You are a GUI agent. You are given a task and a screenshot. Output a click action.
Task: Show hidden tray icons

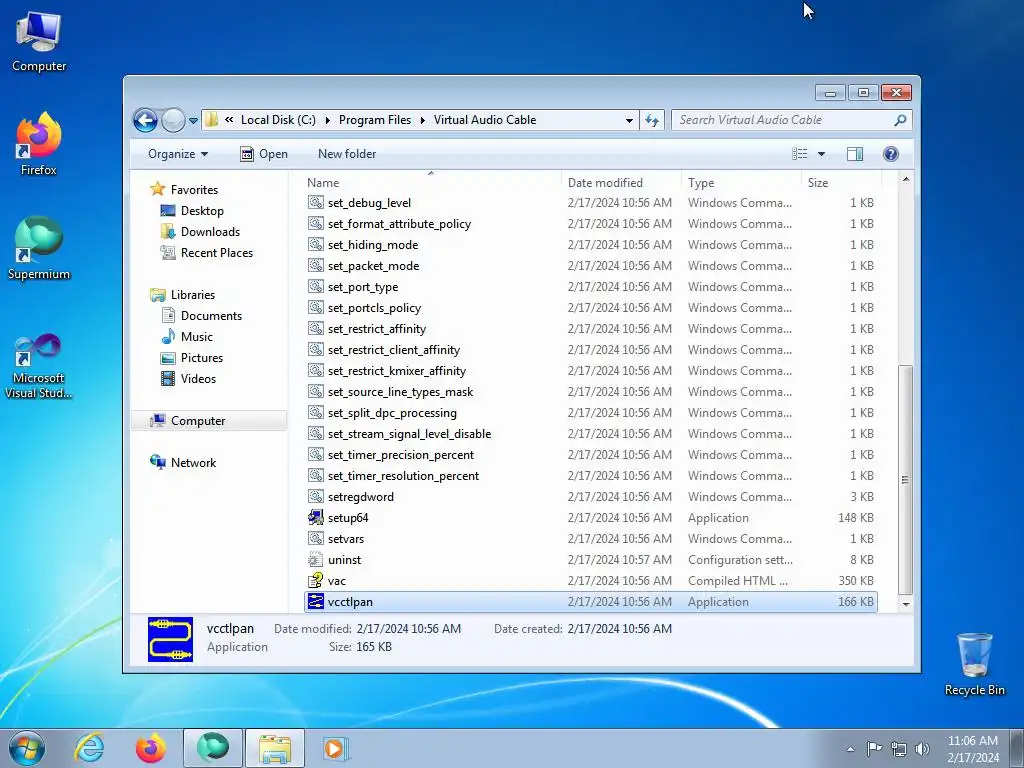click(x=850, y=749)
